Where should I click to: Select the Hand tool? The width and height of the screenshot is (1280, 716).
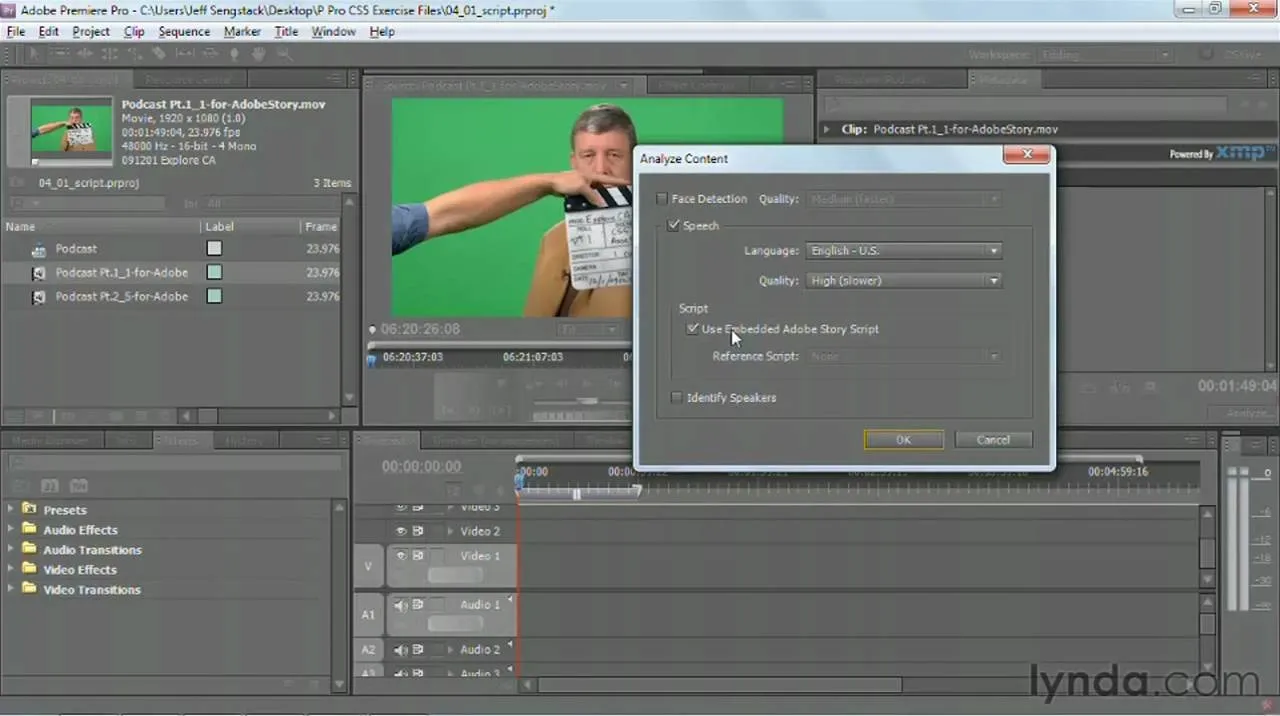click(x=259, y=54)
